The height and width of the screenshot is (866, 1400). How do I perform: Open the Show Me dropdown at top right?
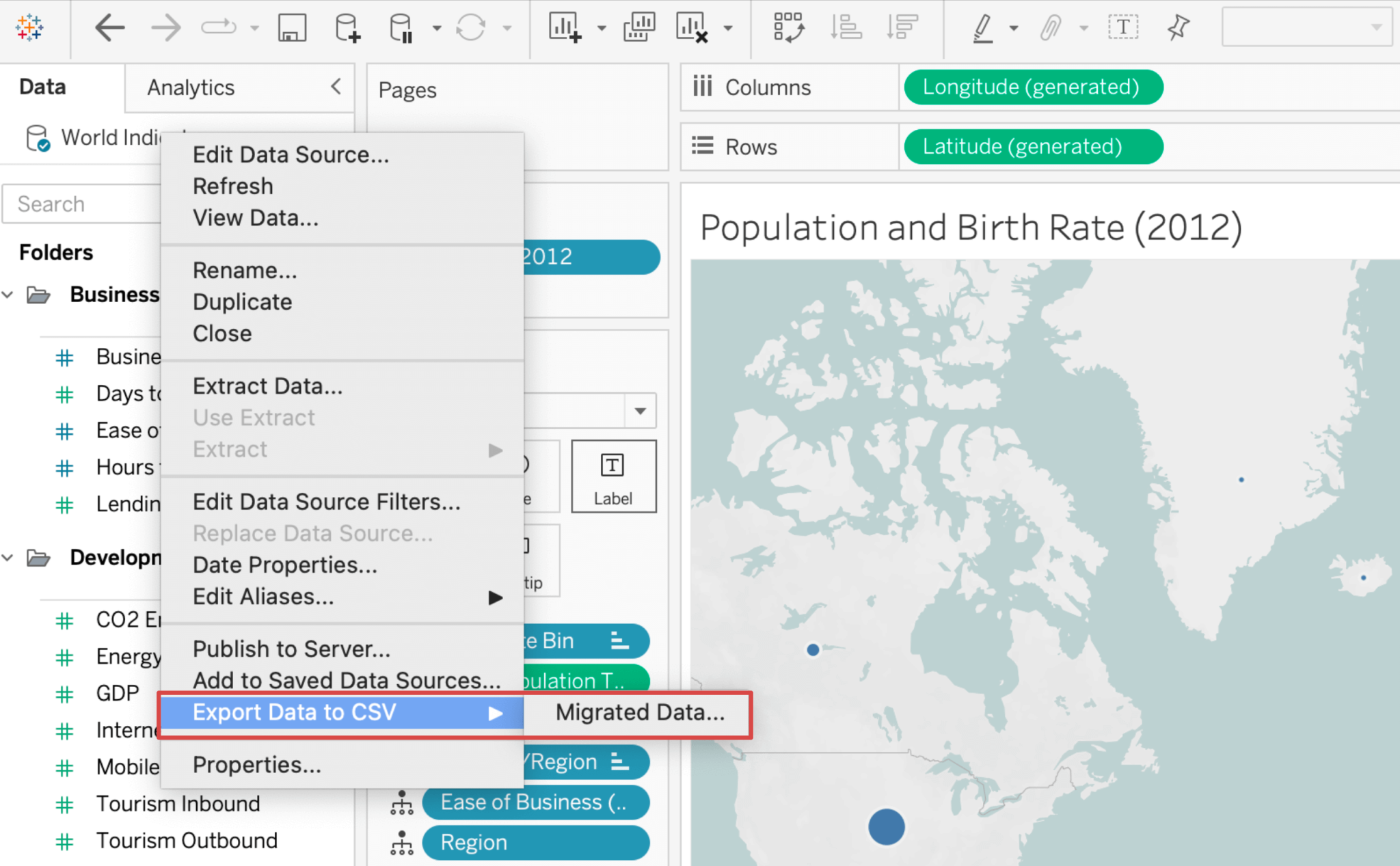(1374, 27)
